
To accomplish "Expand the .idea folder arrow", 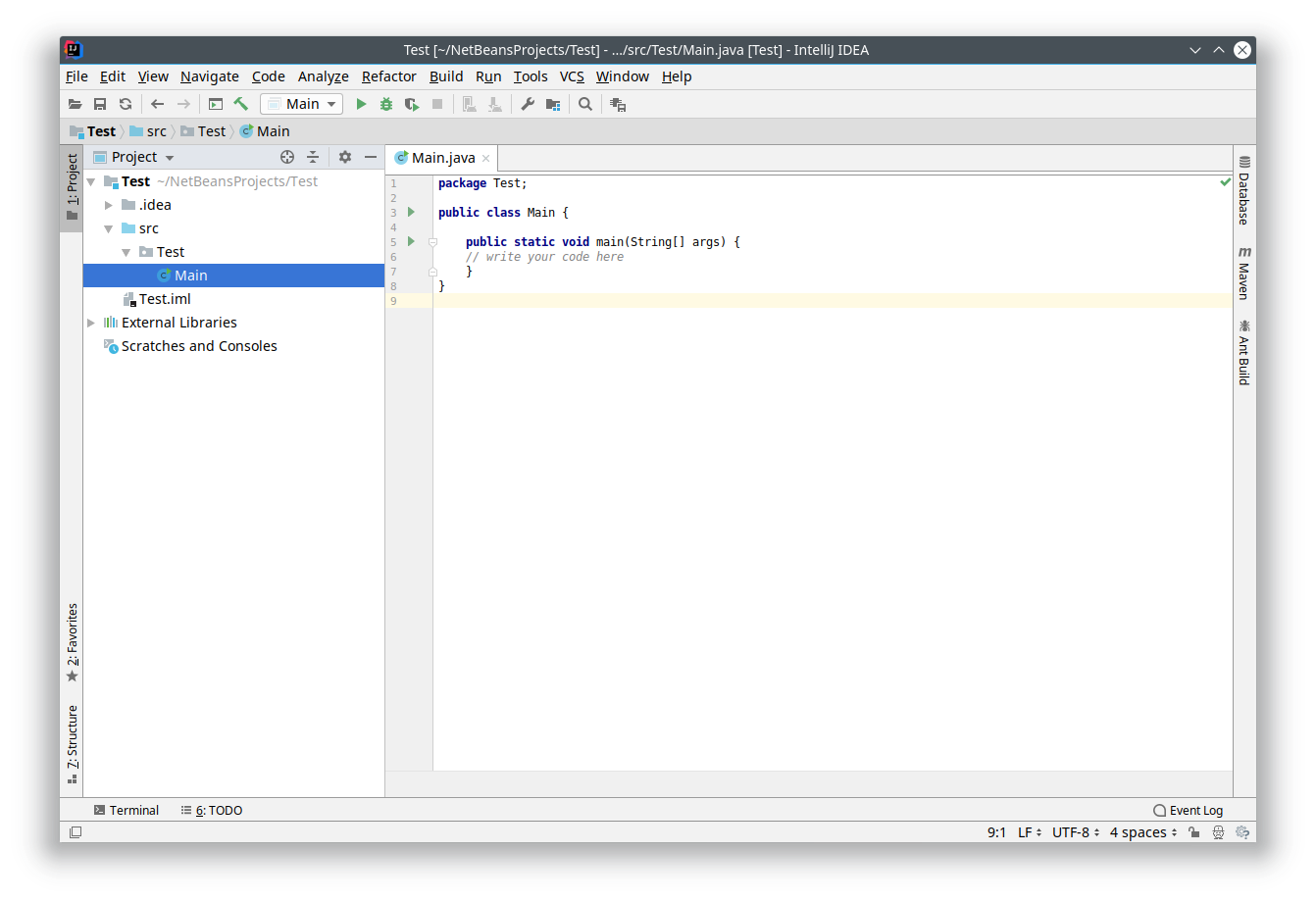I will coord(109,205).
